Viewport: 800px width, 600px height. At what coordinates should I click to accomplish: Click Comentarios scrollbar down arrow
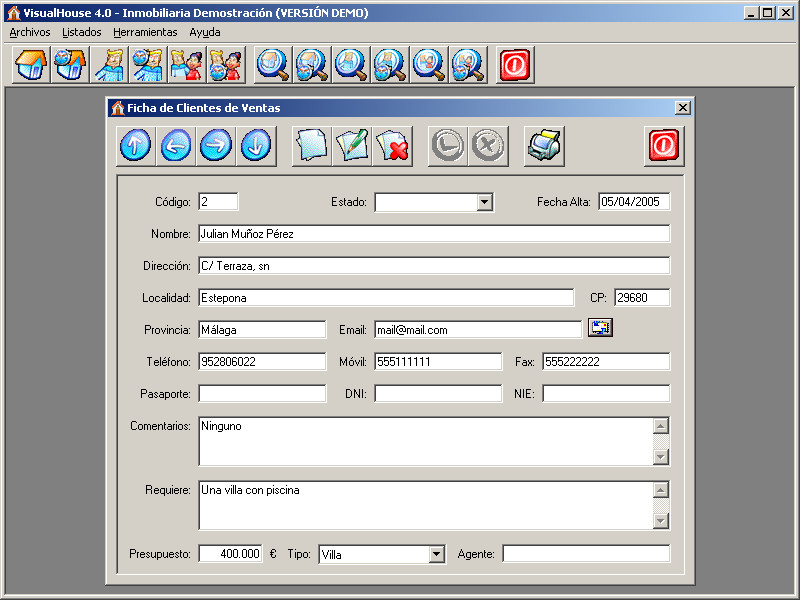661,457
